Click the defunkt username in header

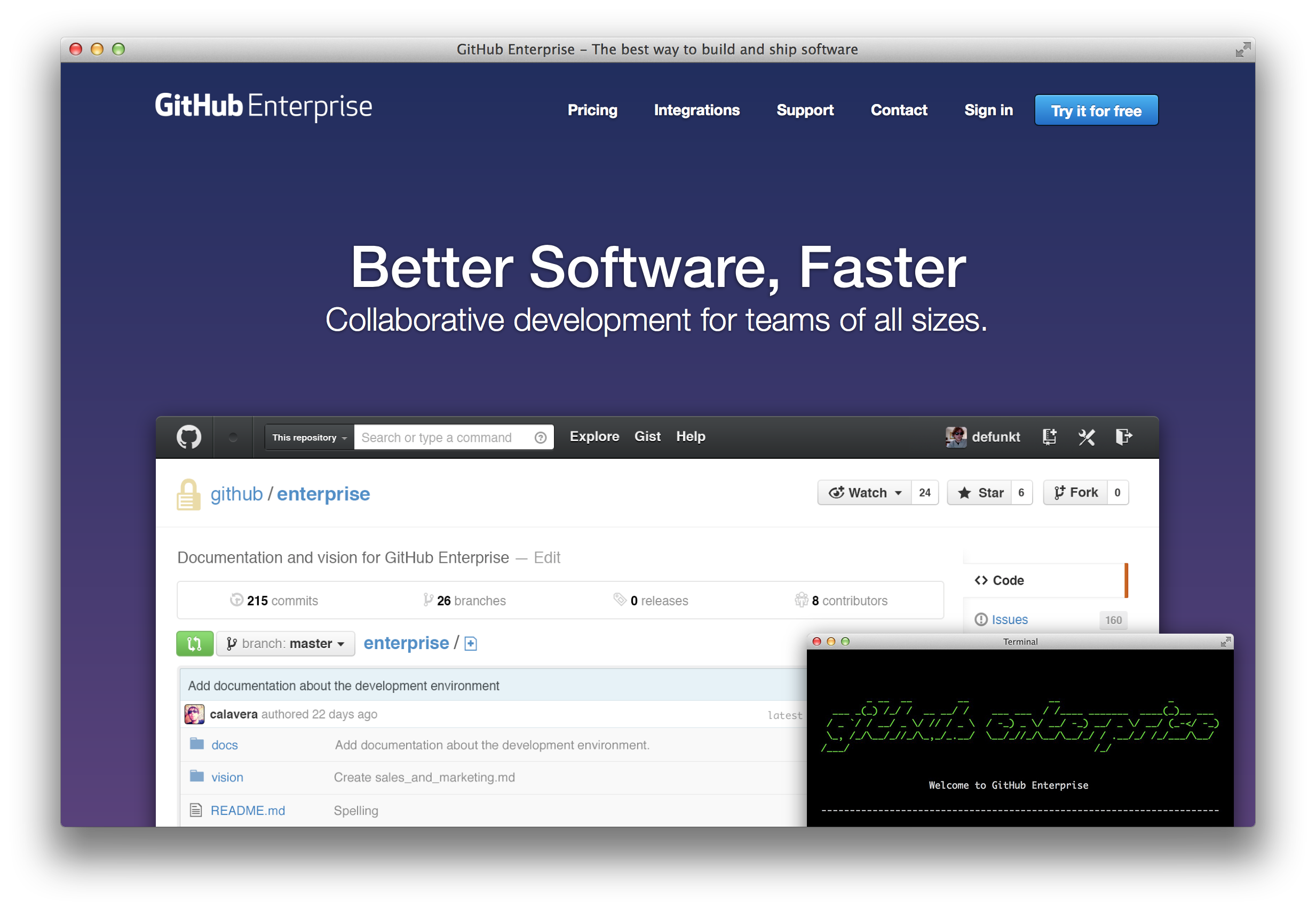(x=996, y=437)
